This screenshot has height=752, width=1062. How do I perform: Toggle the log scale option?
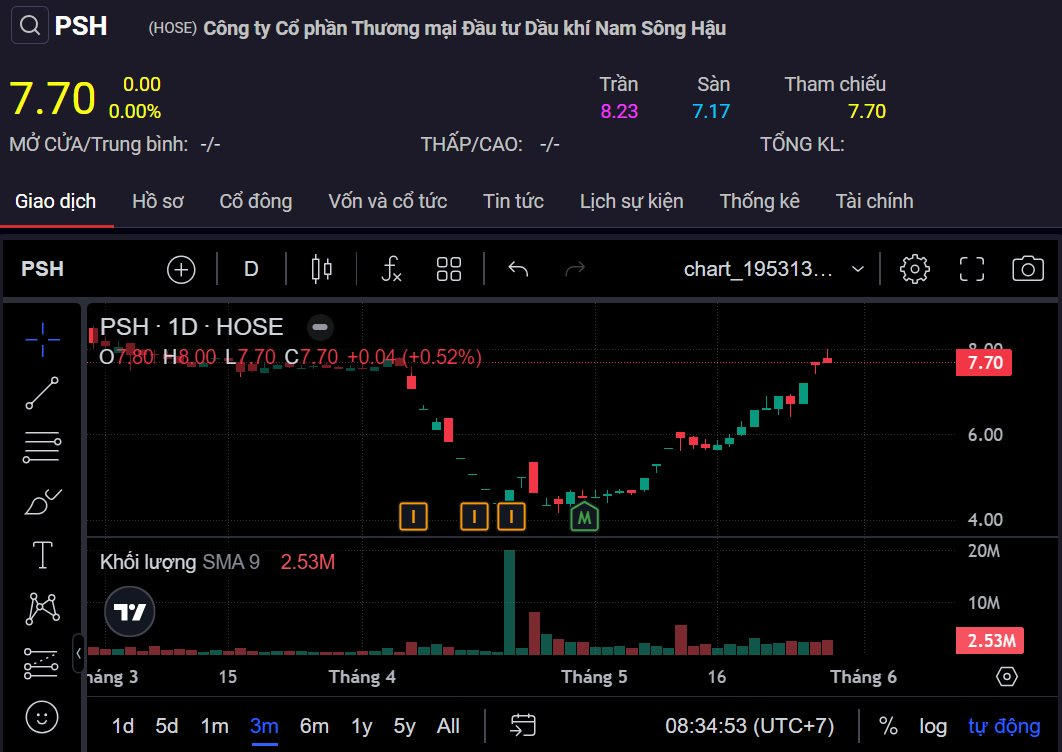tap(933, 726)
